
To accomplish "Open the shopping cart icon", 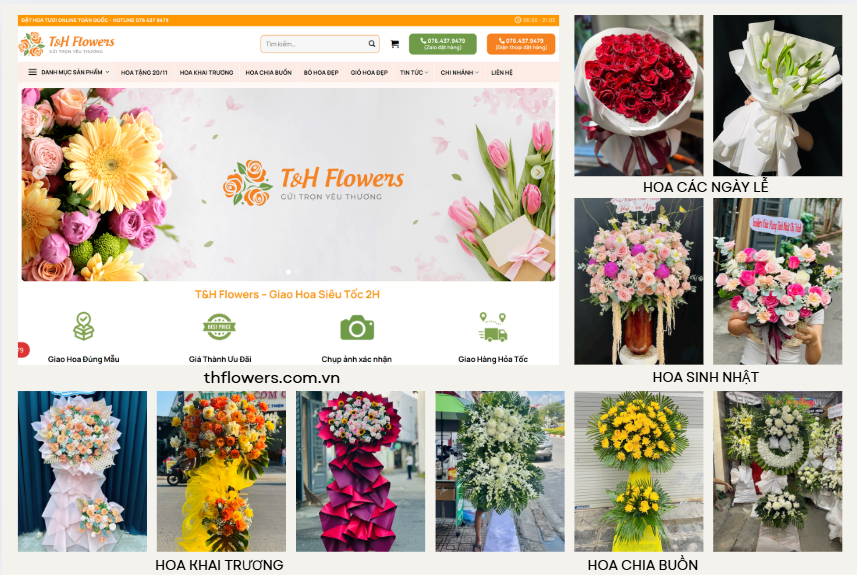I will [395, 44].
